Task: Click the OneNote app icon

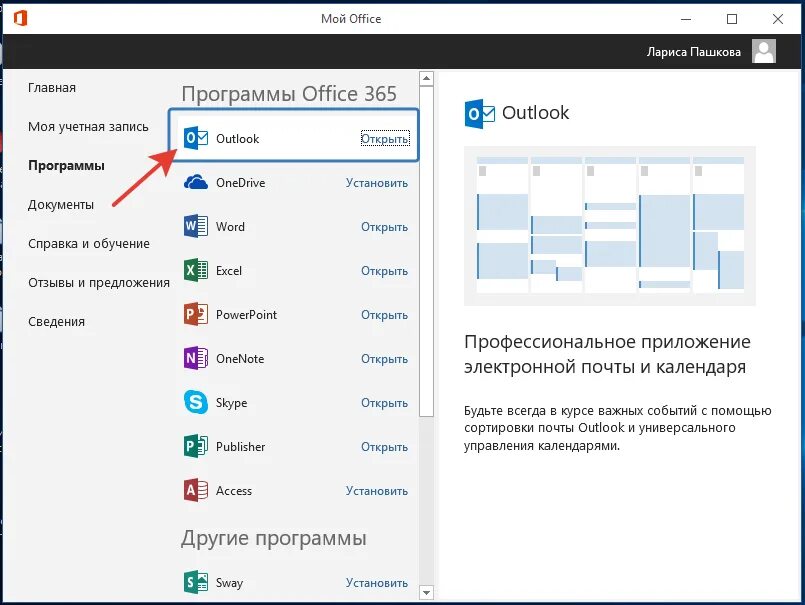Action: [196, 358]
